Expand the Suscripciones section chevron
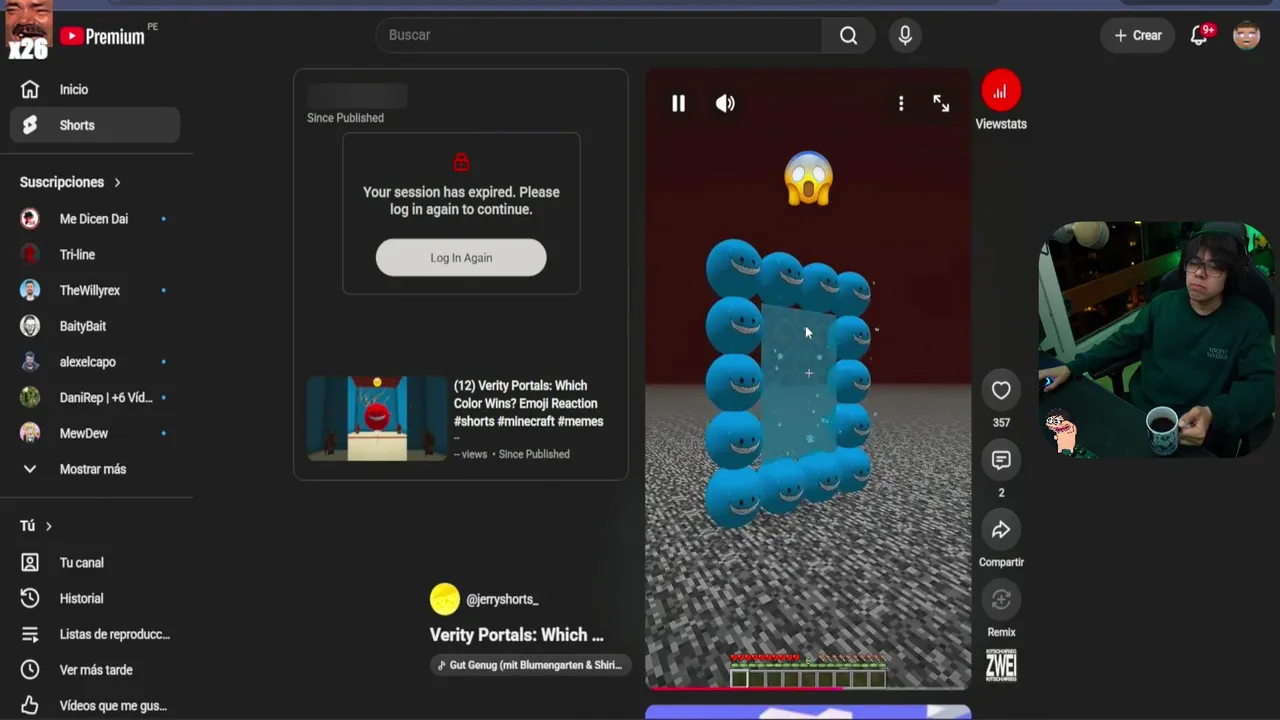 (x=117, y=182)
